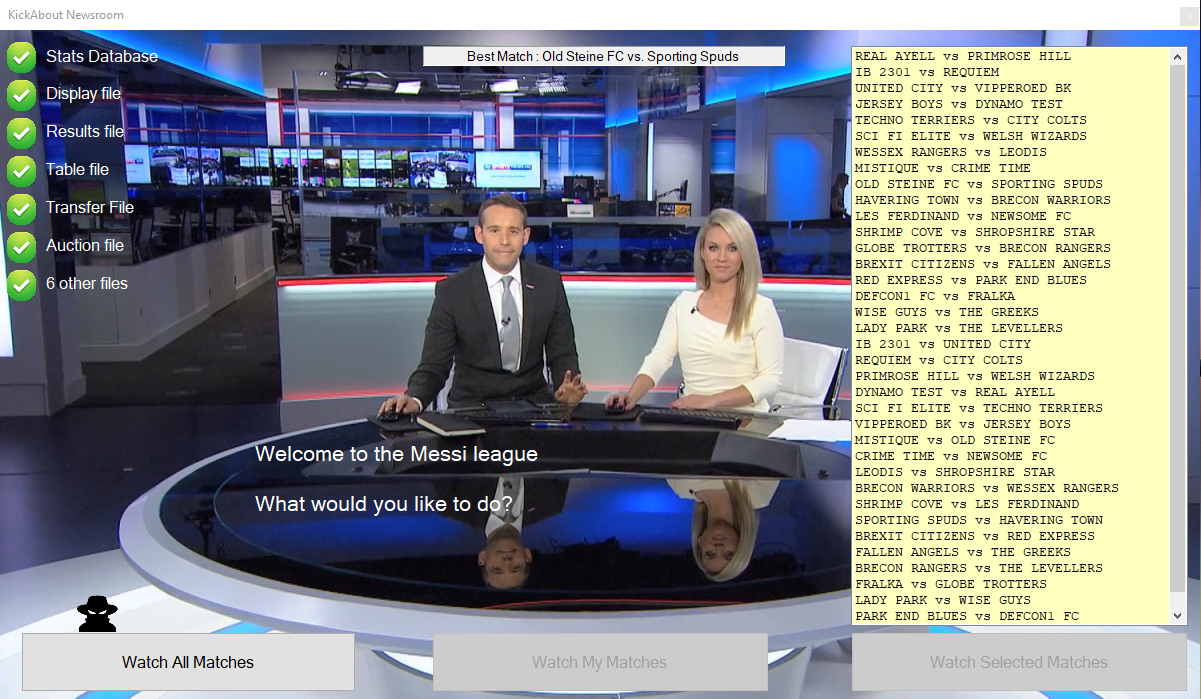Click the black spy hat icon
Image resolution: width=1201 pixels, height=699 pixels.
(98, 612)
